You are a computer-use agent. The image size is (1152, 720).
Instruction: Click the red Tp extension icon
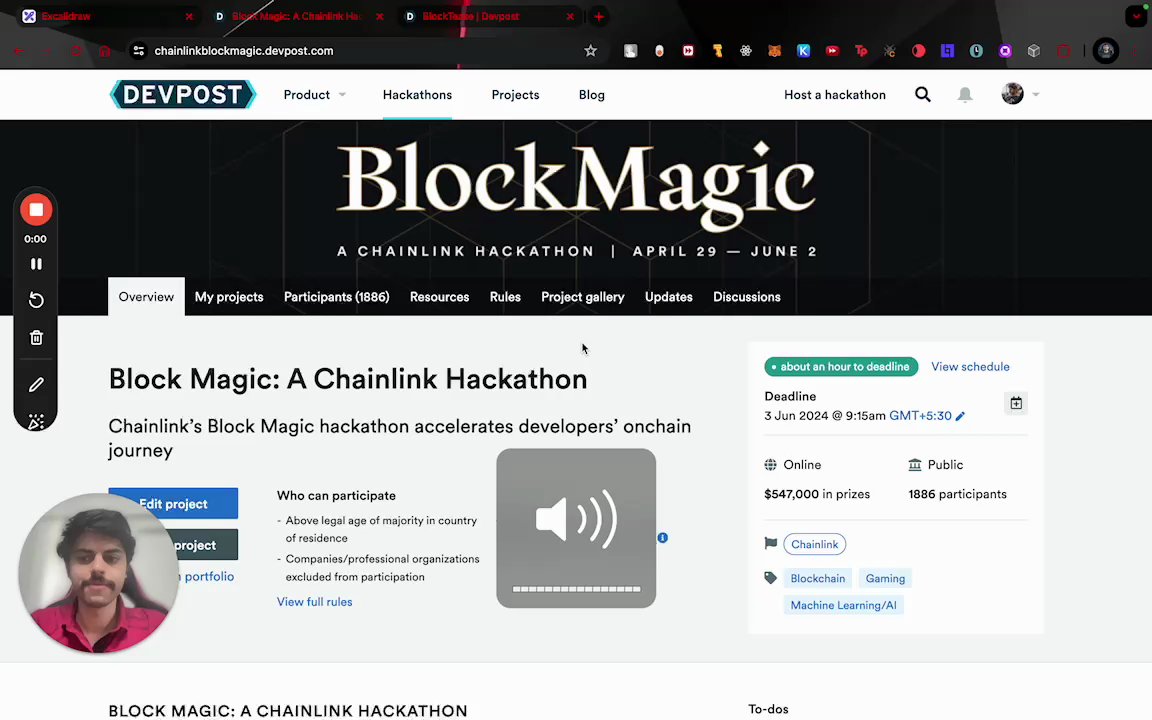click(861, 51)
